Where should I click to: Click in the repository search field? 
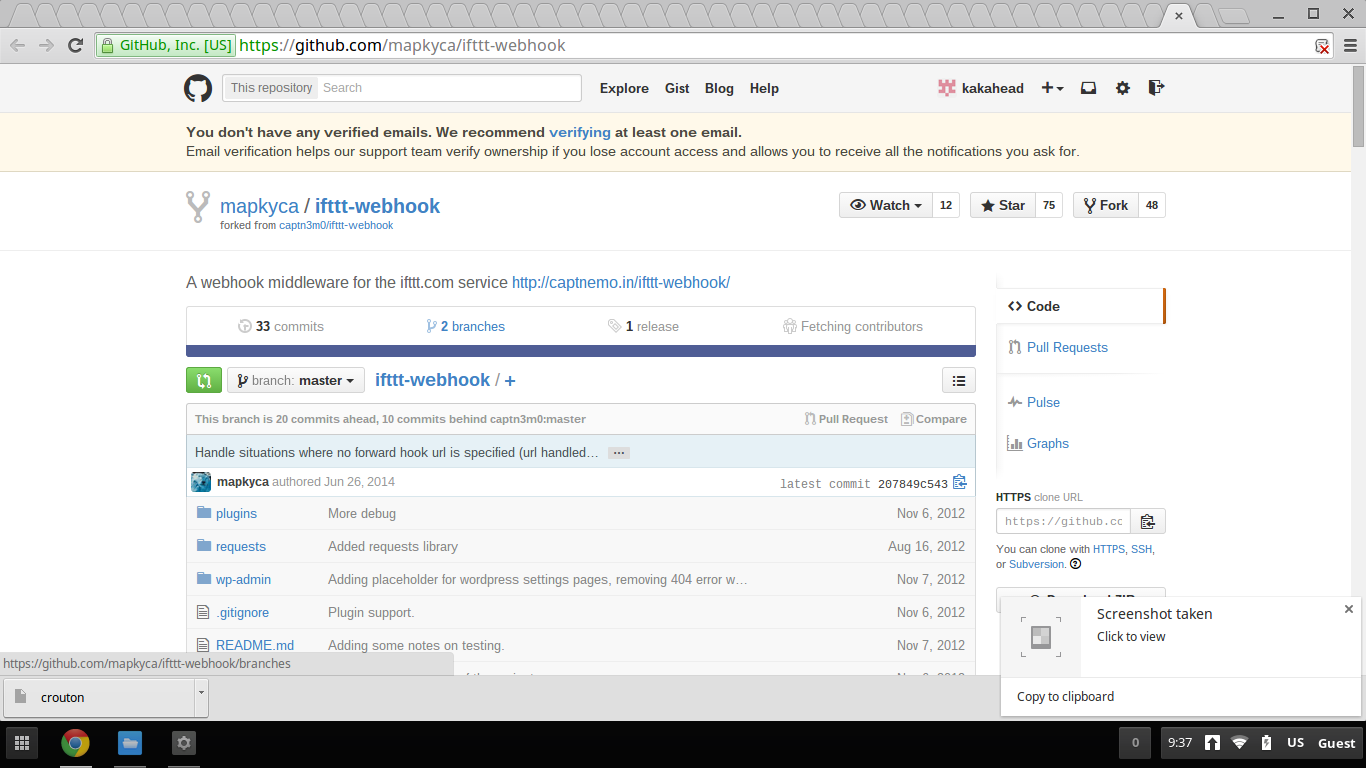(x=449, y=88)
